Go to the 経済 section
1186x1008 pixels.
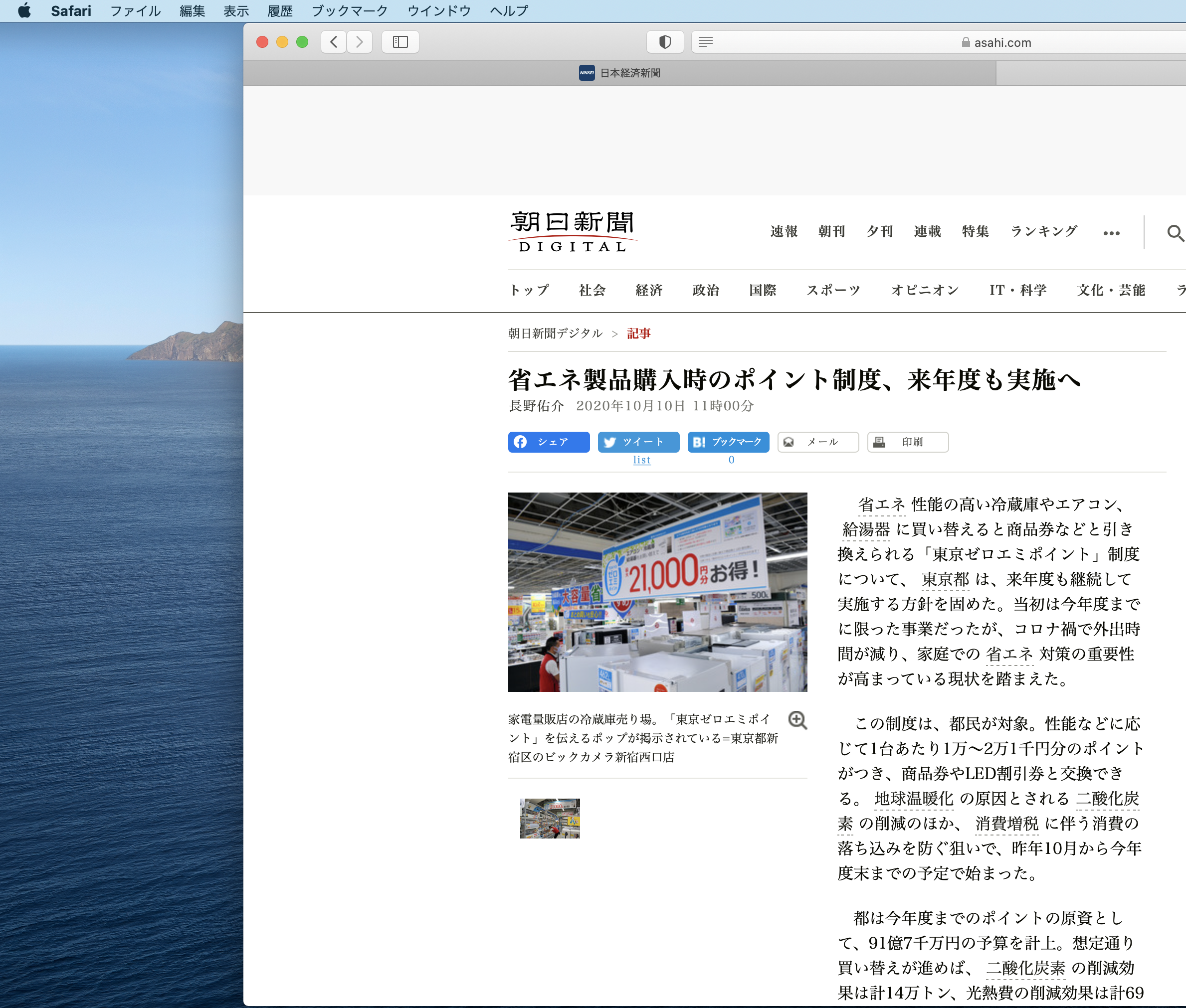coord(649,290)
